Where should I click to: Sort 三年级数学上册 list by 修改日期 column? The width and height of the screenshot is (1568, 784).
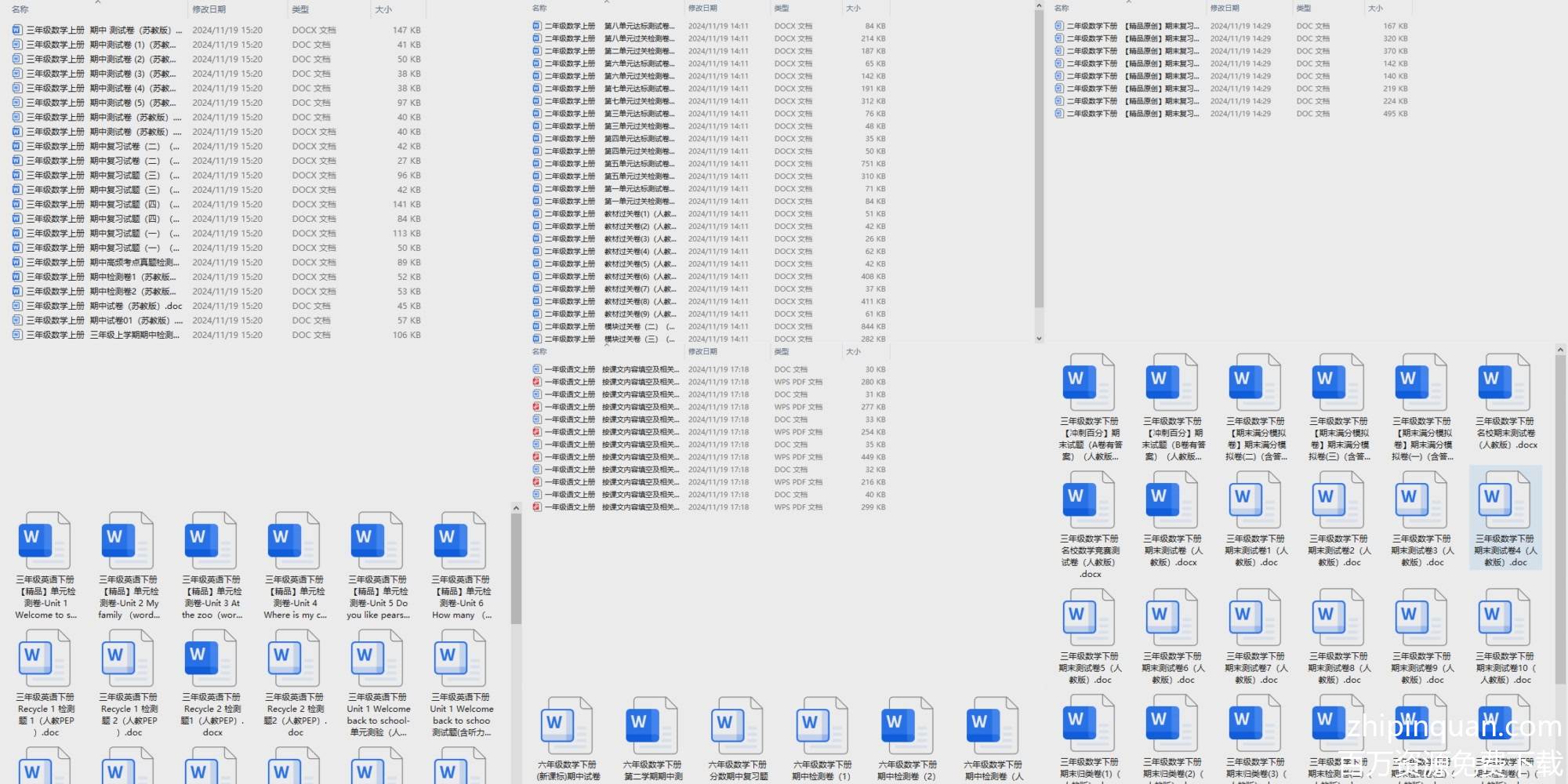[x=209, y=9]
